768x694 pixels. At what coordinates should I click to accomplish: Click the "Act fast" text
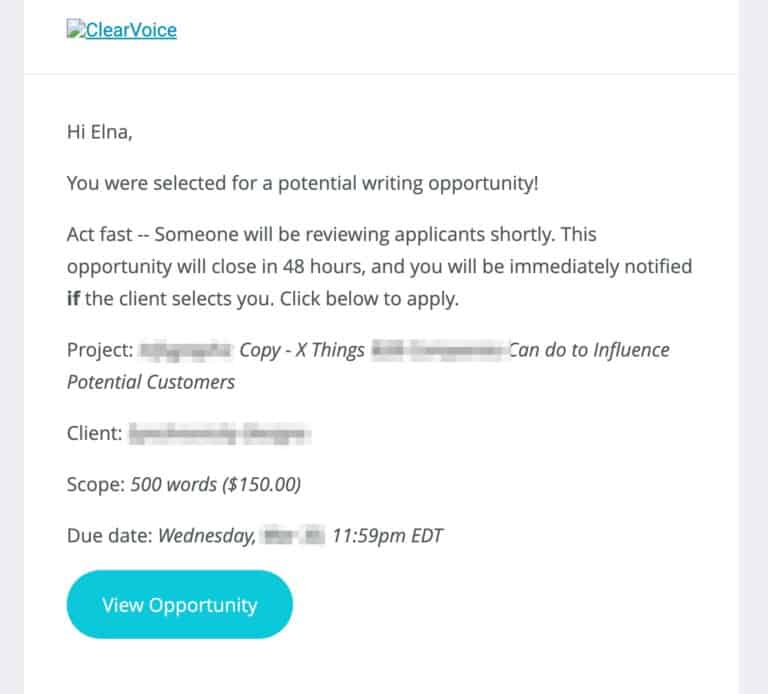[100, 235]
